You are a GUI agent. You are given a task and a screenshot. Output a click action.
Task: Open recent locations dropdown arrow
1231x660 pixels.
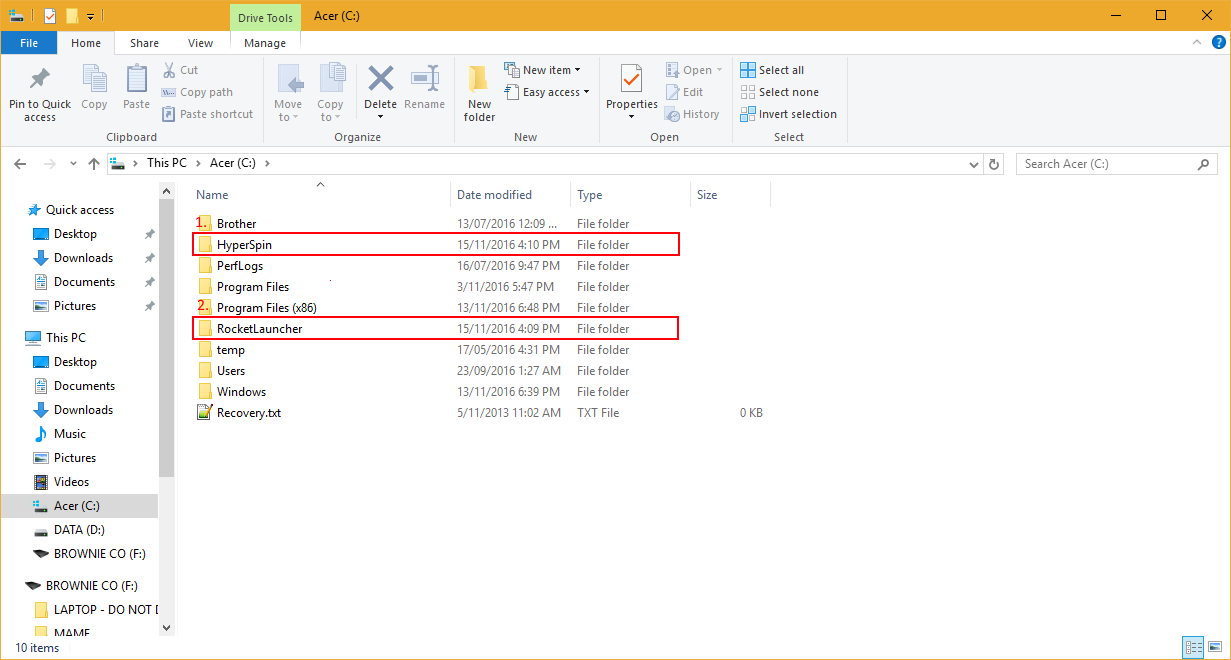(73, 164)
